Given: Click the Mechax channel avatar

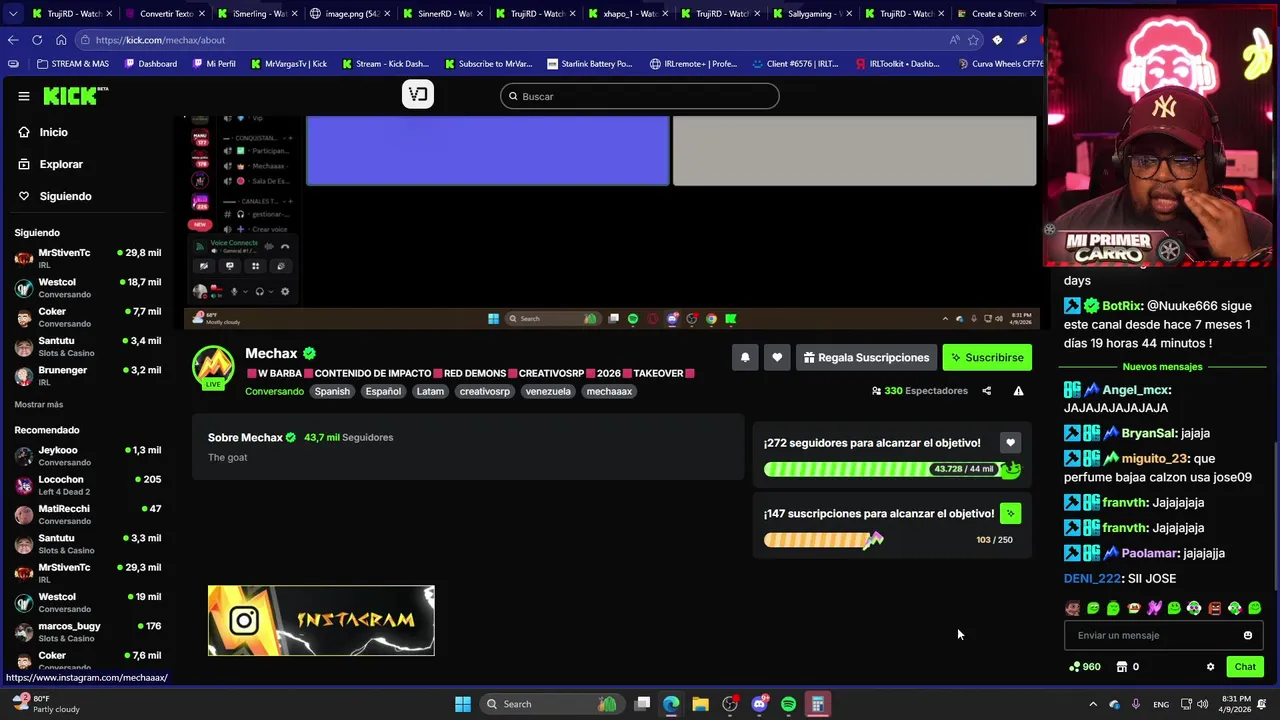Looking at the screenshot, I should pyautogui.click(x=213, y=367).
